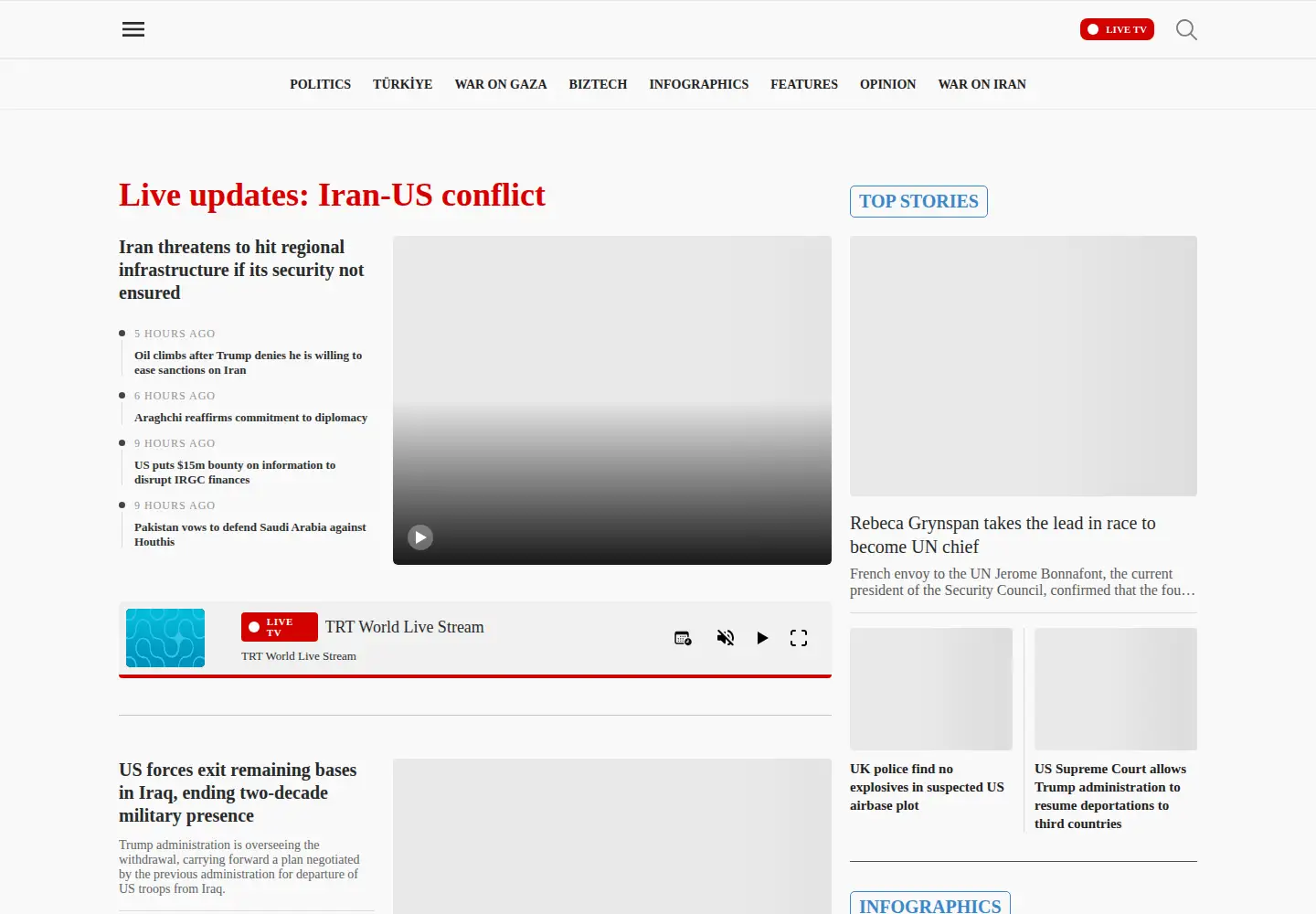Click the French envoy Jerome Bonnafont summary
1316x914 pixels.
click(x=1023, y=582)
